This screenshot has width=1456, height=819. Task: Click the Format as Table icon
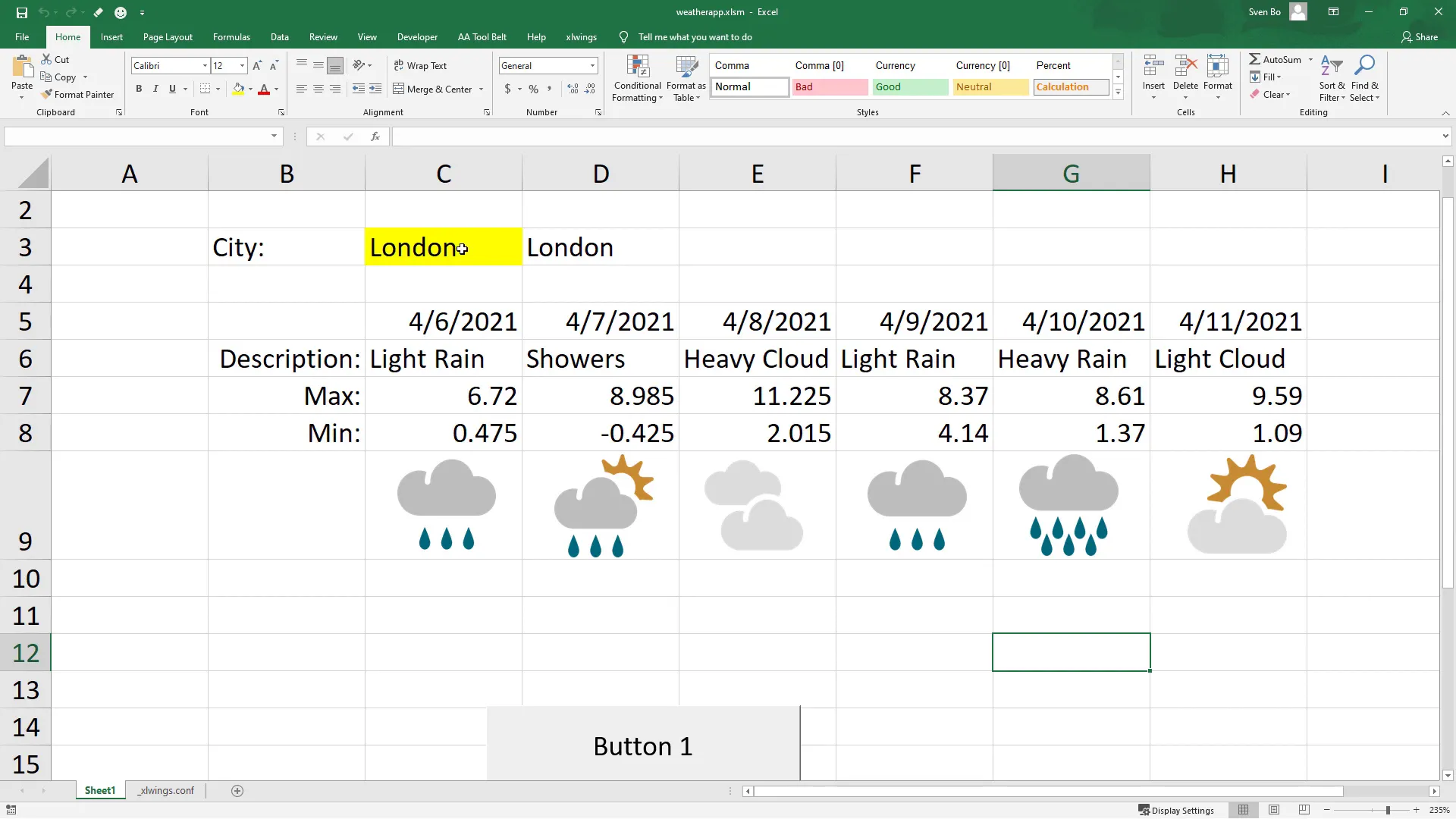[x=686, y=68]
